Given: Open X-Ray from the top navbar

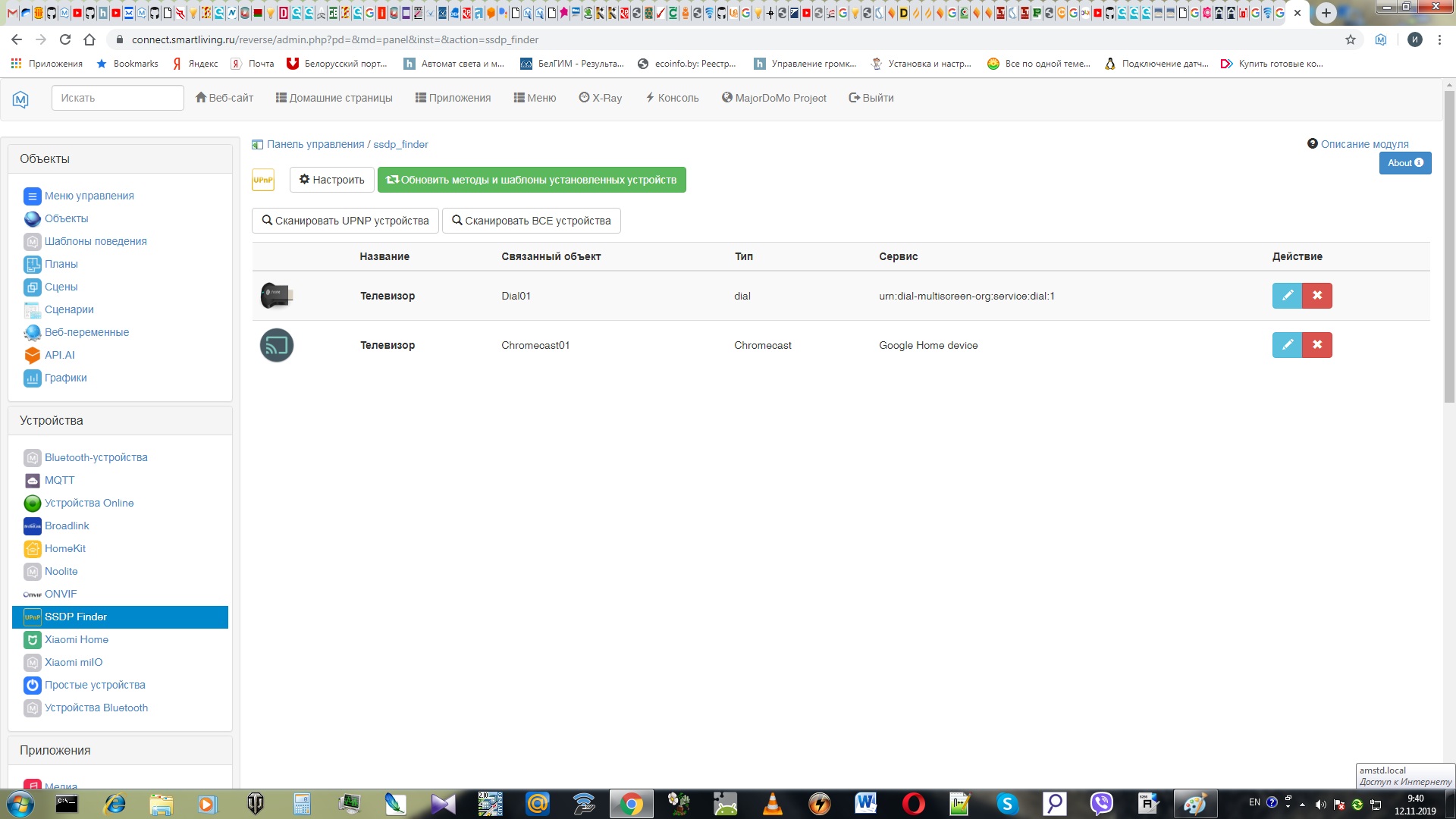Looking at the screenshot, I should click(600, 98).
